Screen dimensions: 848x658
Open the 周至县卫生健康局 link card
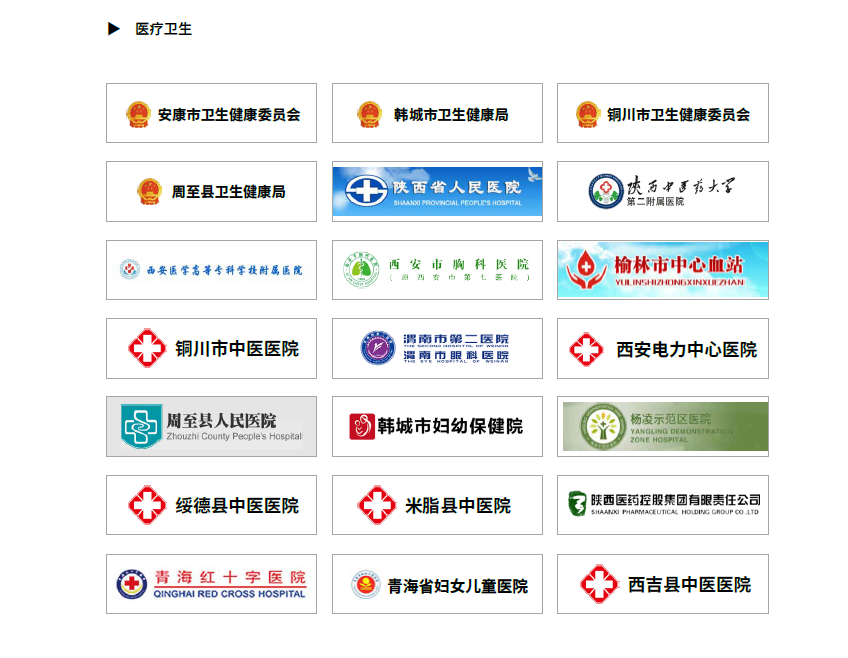coord(211,191)
